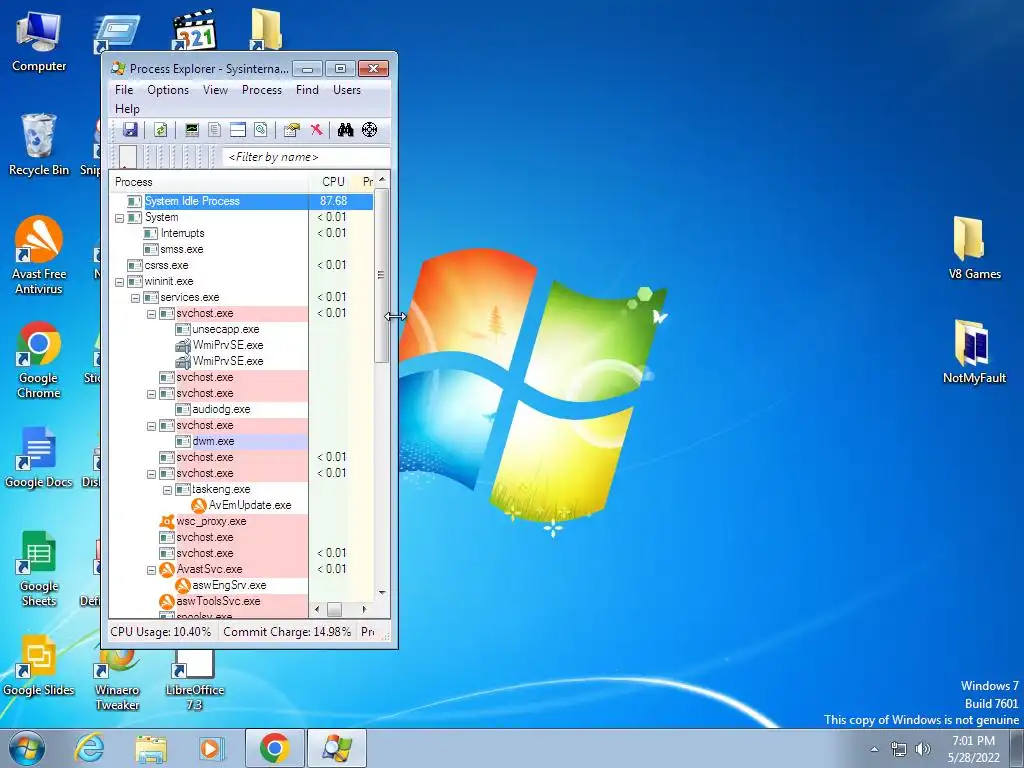Select the smss.exe process row

point(242,249)
